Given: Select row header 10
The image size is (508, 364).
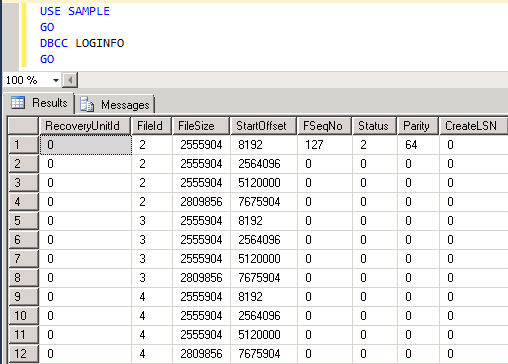Looking at the screenshot, I should click(x=23, y=316).
